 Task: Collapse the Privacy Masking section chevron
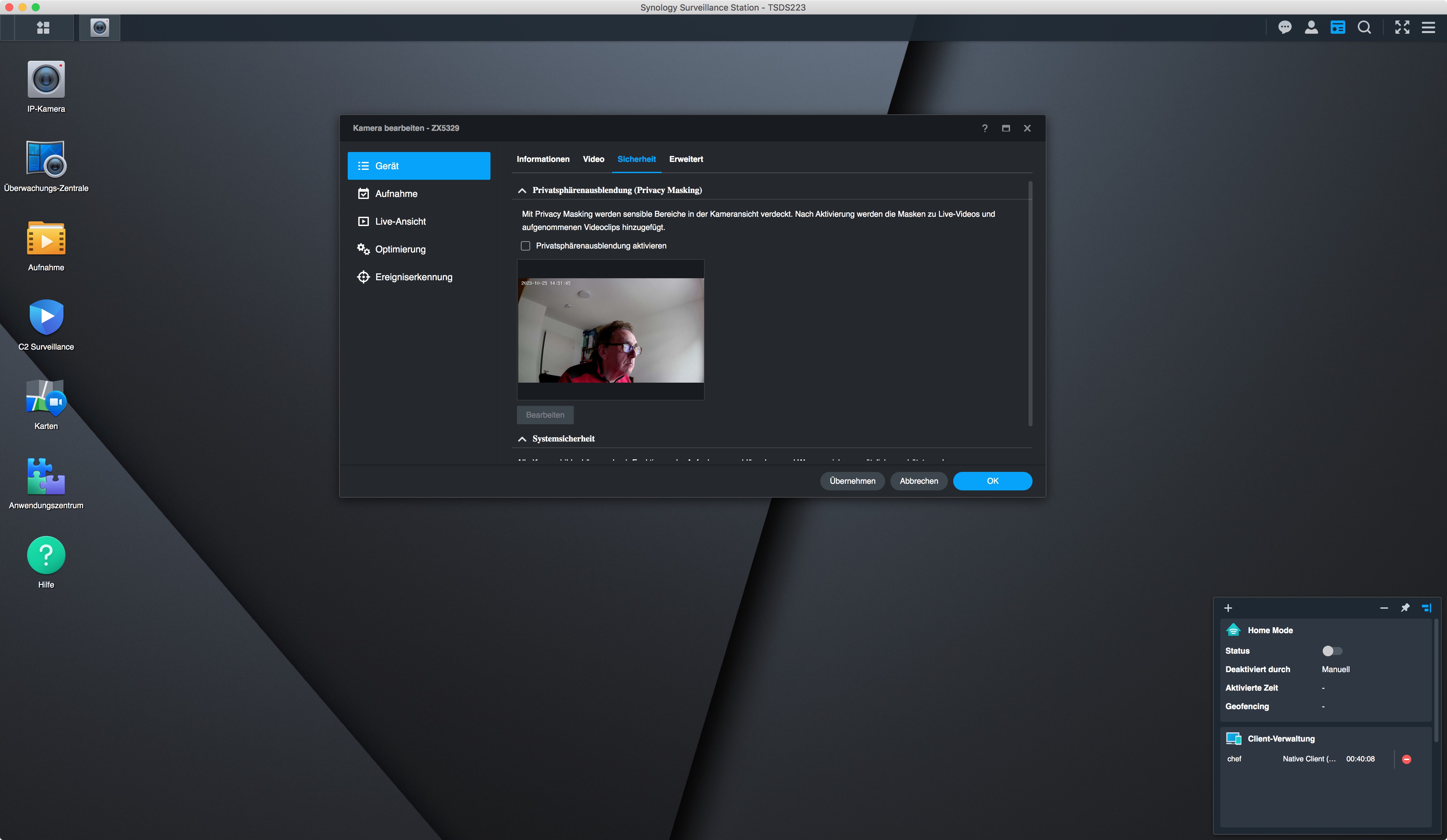point(522,191)
